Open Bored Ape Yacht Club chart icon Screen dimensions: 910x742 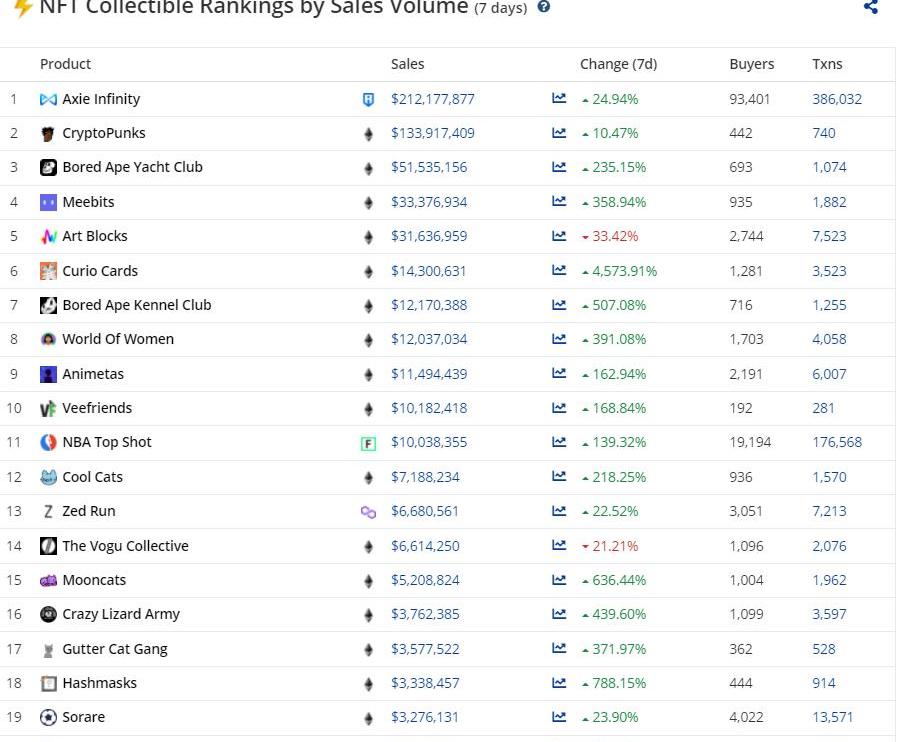pos(559,167)
